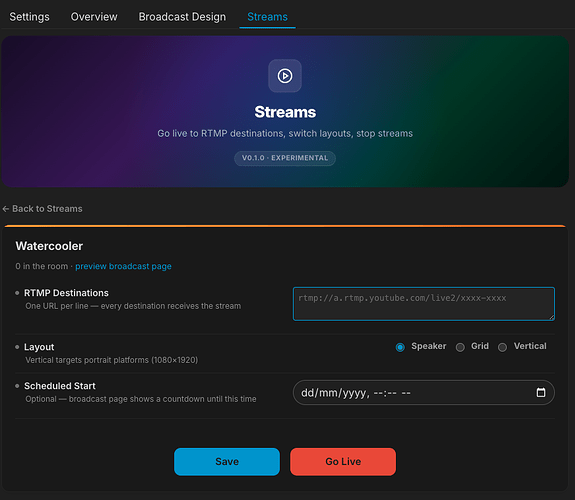Click the Streams banner heading

pyautogui.click(x=285, y=112)
